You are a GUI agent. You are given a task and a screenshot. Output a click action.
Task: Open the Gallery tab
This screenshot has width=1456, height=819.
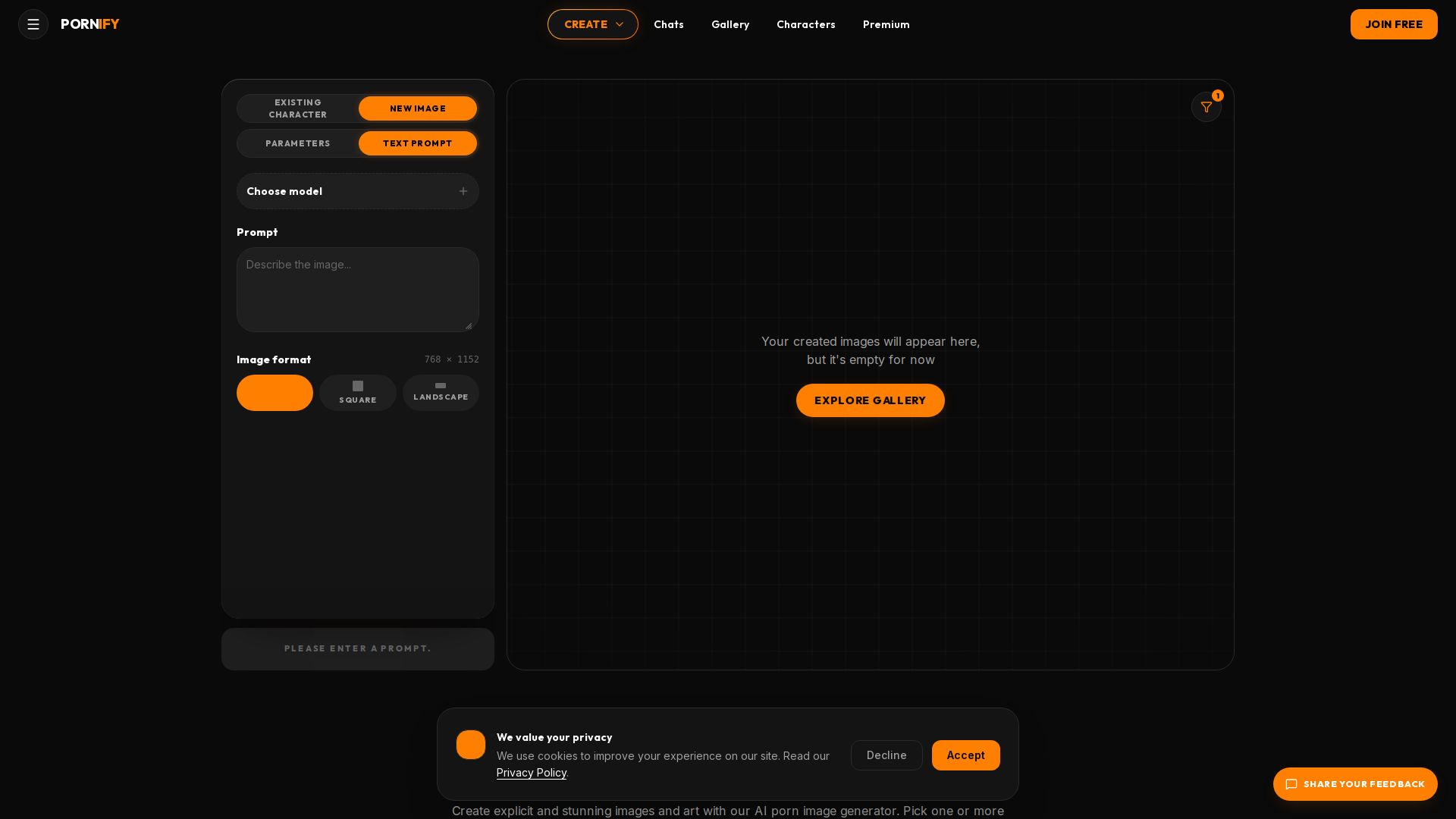pos(730,24)
